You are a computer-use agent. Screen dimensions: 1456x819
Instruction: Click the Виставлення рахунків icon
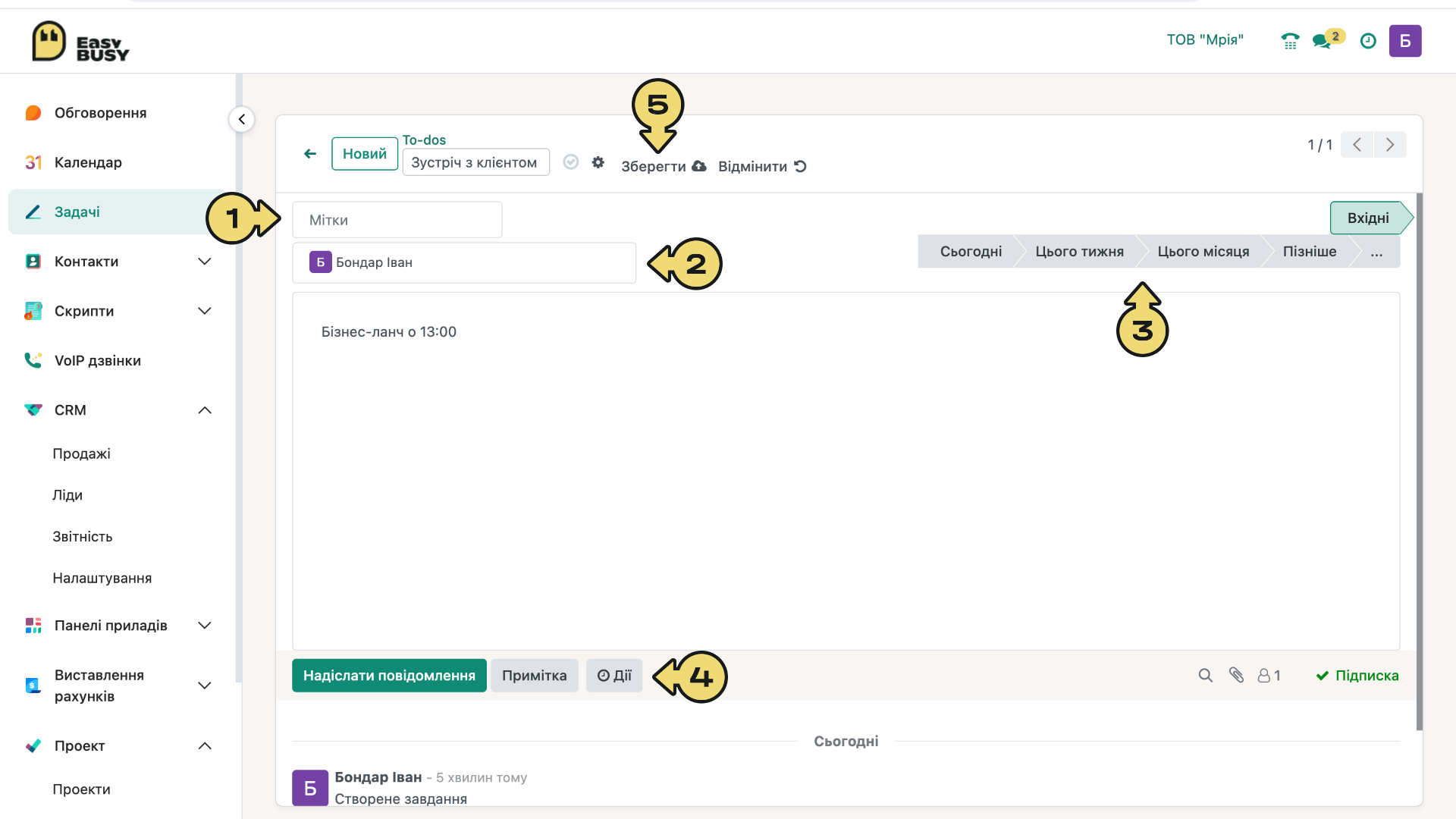33,686
